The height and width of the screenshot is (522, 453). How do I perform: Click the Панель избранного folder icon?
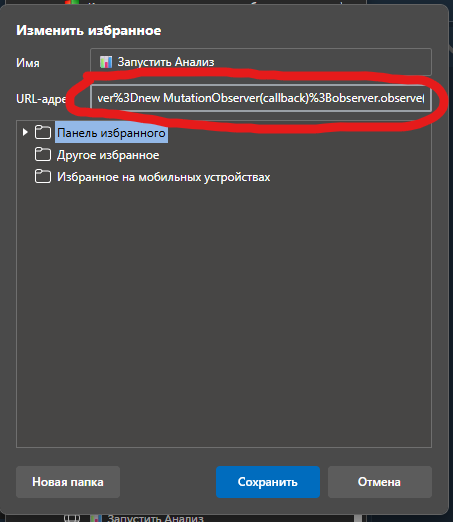(43, 132)
